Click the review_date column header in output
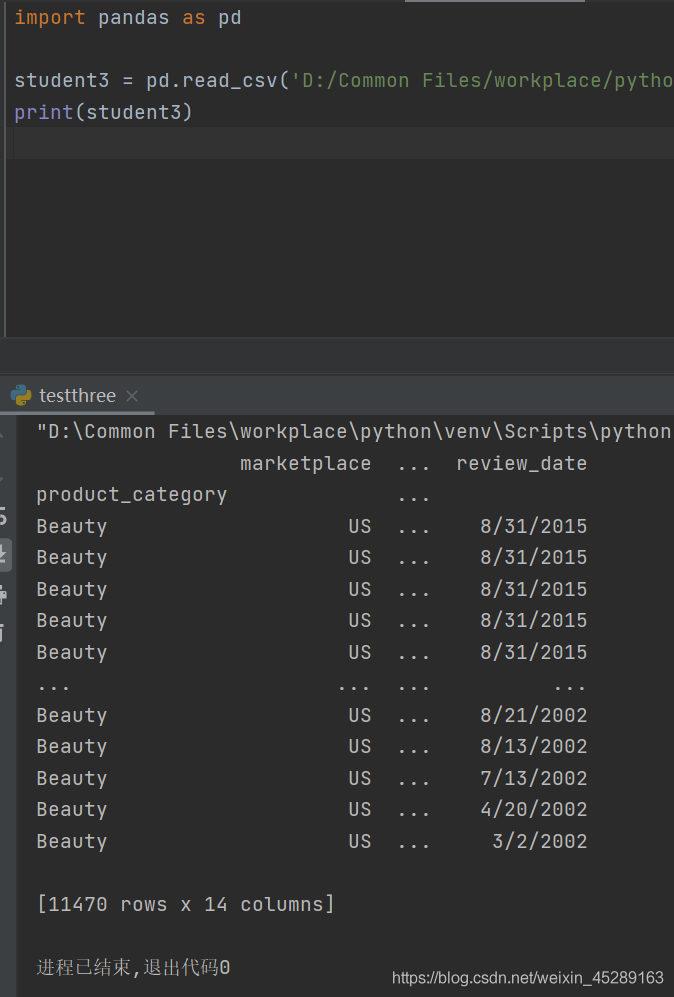The image size is (674, 997). point(521,464)
